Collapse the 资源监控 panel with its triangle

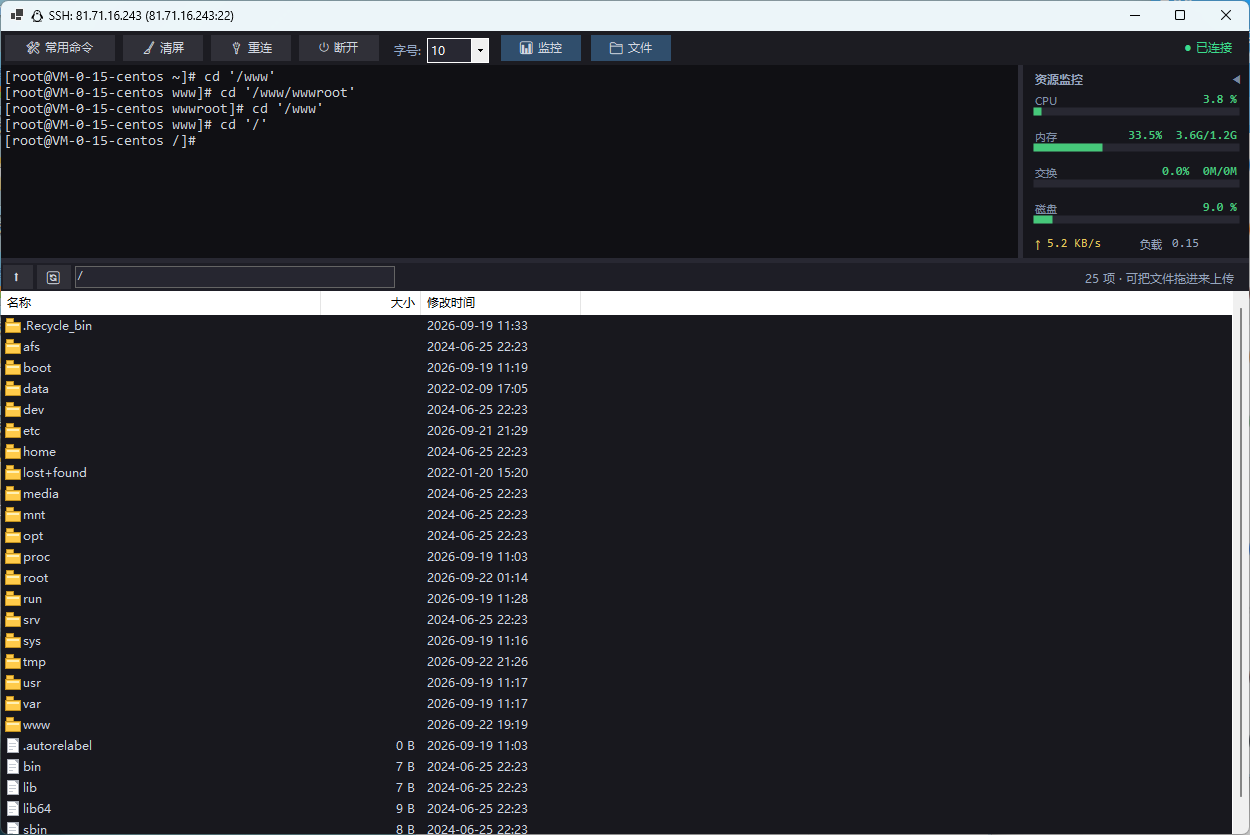pos(1236,79)
